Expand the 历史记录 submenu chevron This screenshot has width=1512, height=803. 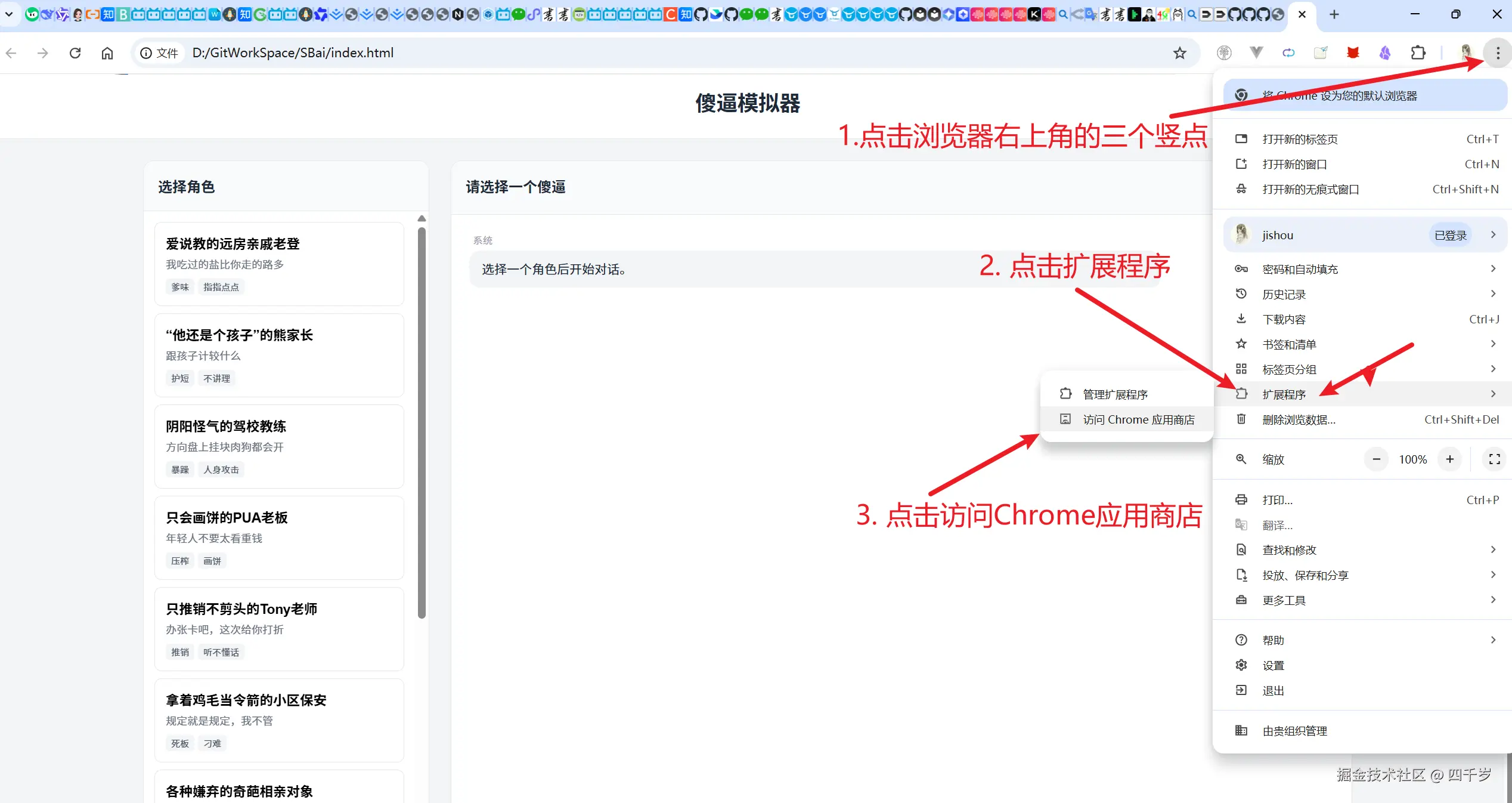[x=1493, y=294]
